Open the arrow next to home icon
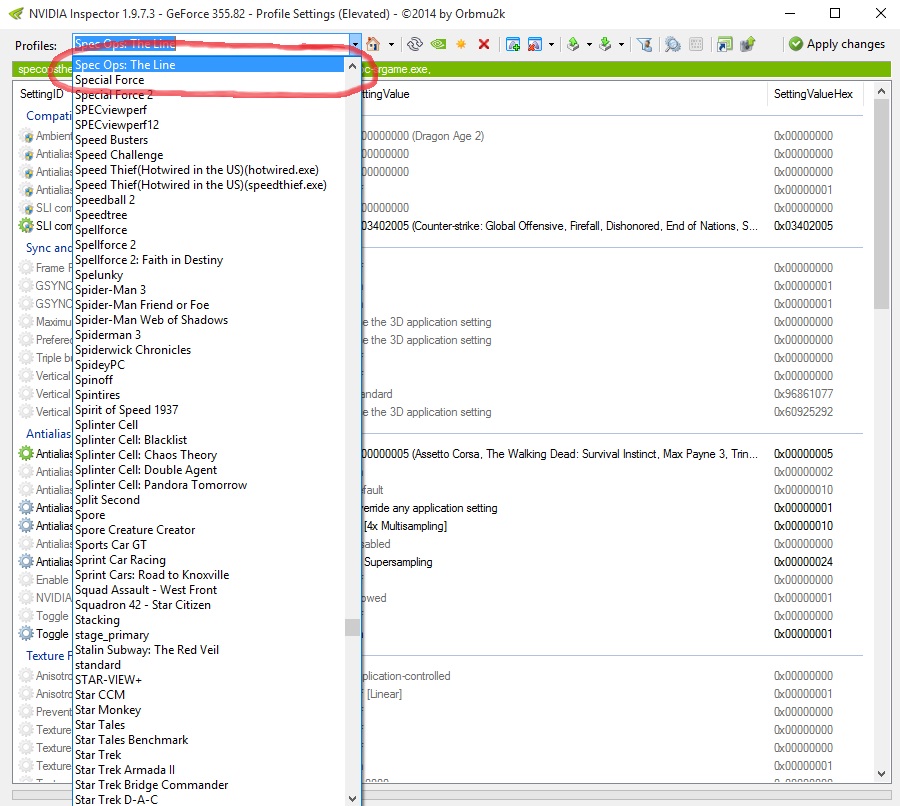 391,44
